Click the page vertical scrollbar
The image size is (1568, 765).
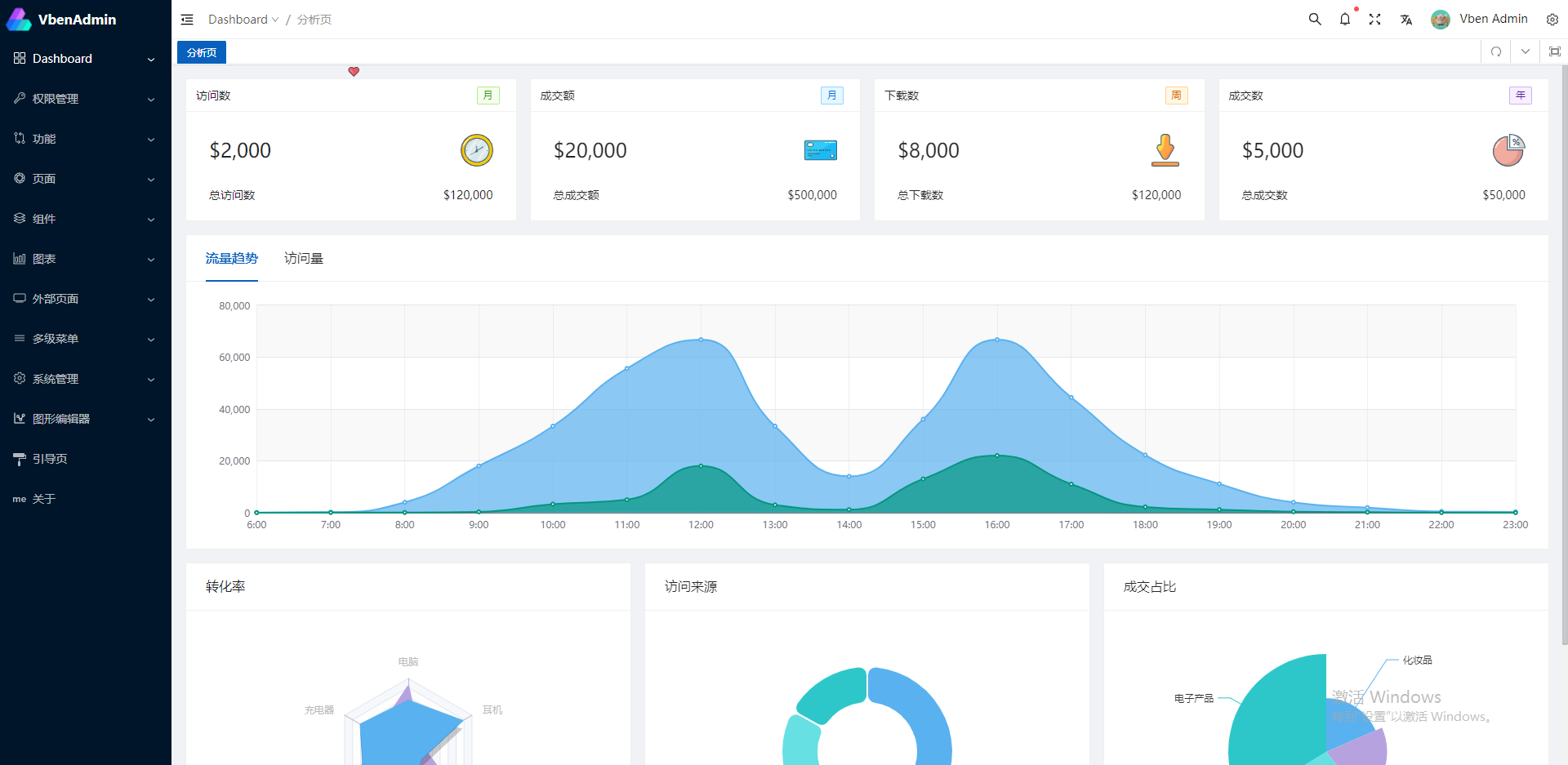coord(1564,355)
